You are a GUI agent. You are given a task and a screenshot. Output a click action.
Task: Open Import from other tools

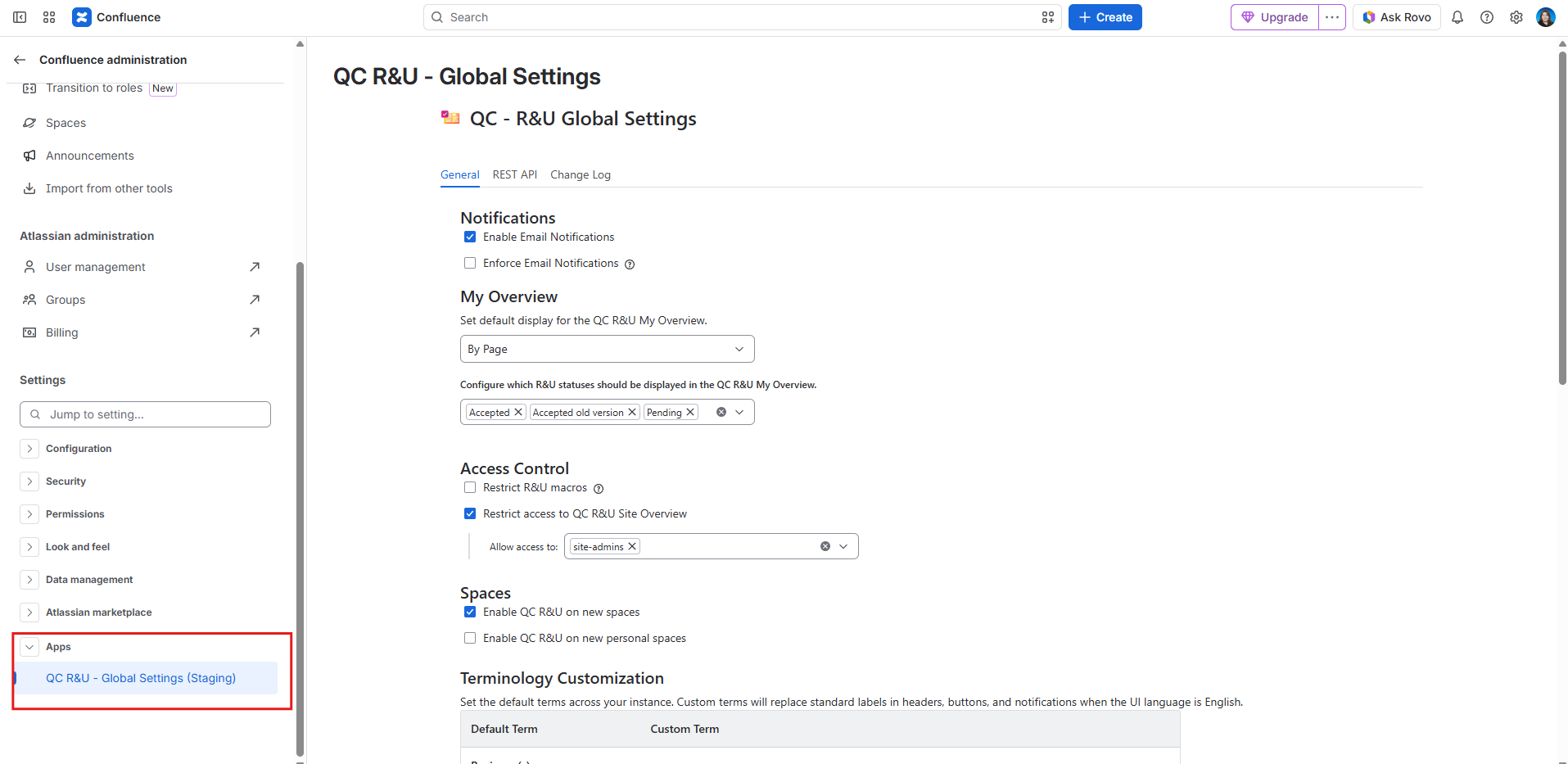109,188
